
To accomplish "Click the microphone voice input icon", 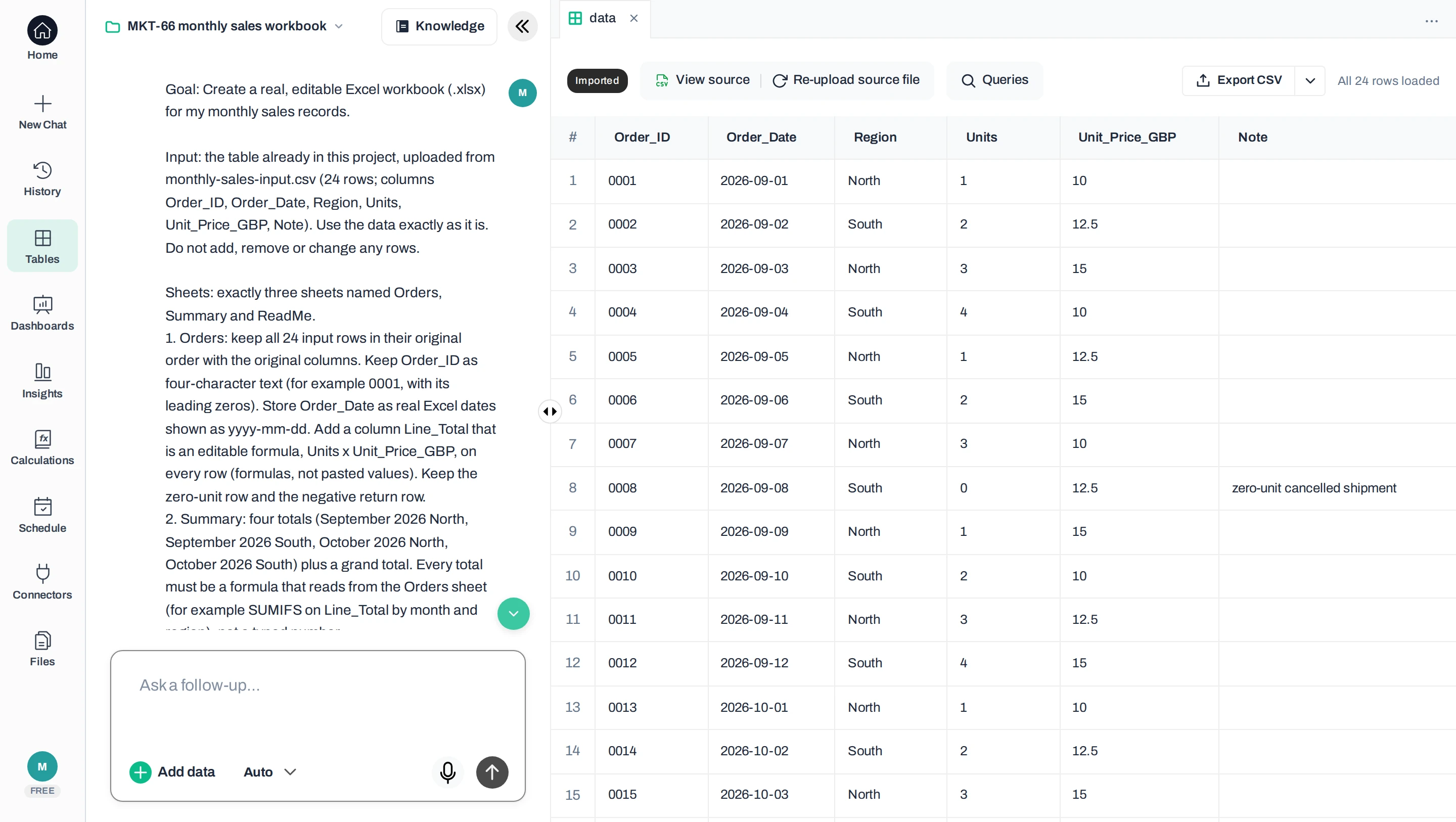I will tap(447, 771).
